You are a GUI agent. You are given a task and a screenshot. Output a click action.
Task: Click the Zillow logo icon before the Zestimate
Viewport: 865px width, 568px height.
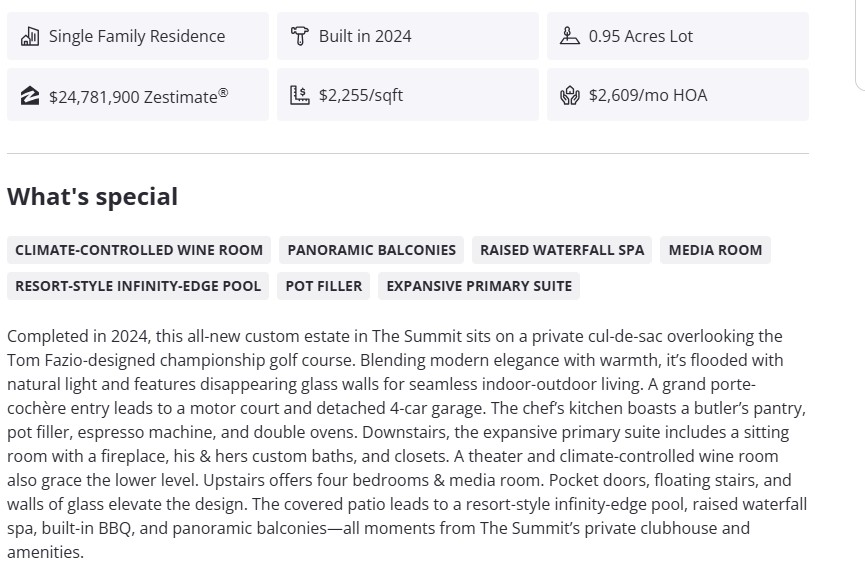click(x=30, y=96)
